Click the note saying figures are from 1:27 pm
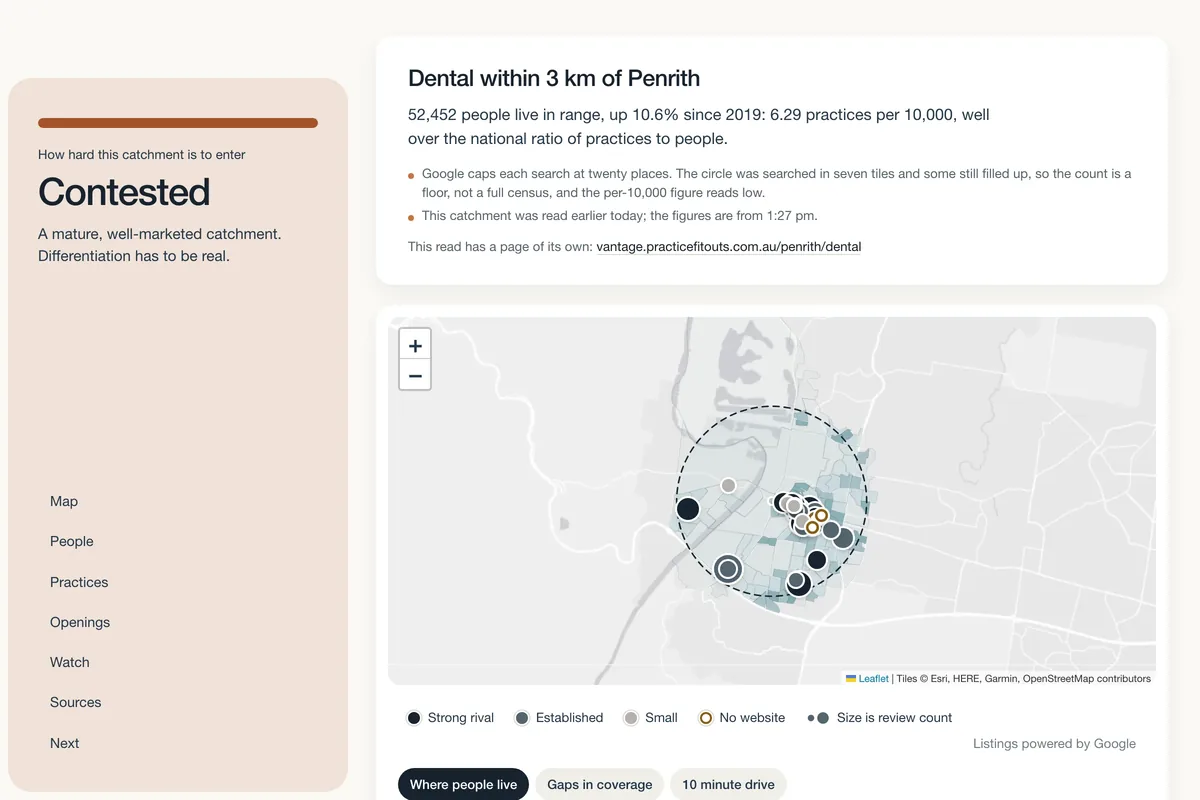The width and height of the screenshot is (1200, 800). [x=620, y=216]
